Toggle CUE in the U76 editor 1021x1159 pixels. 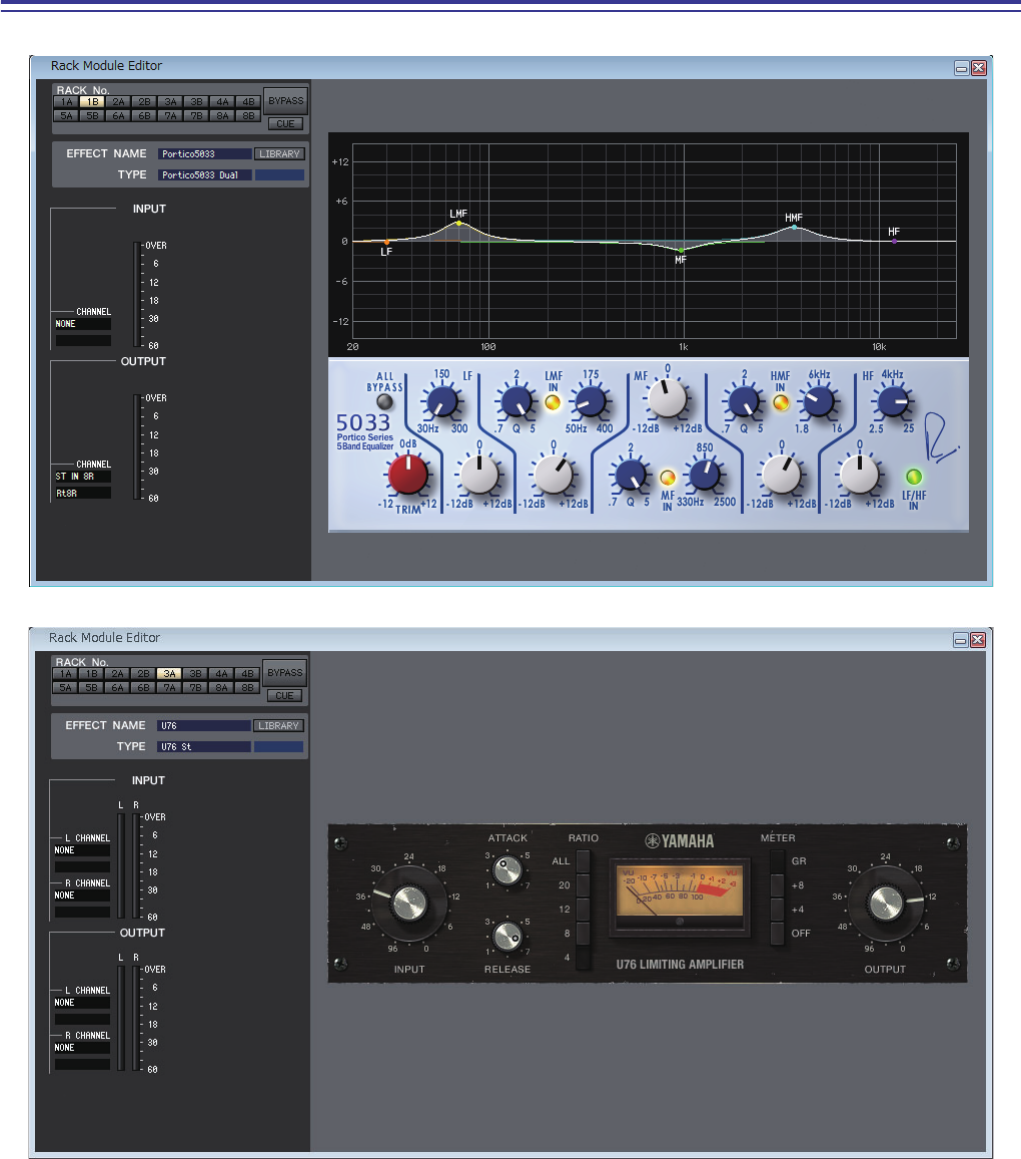[285, 696]
